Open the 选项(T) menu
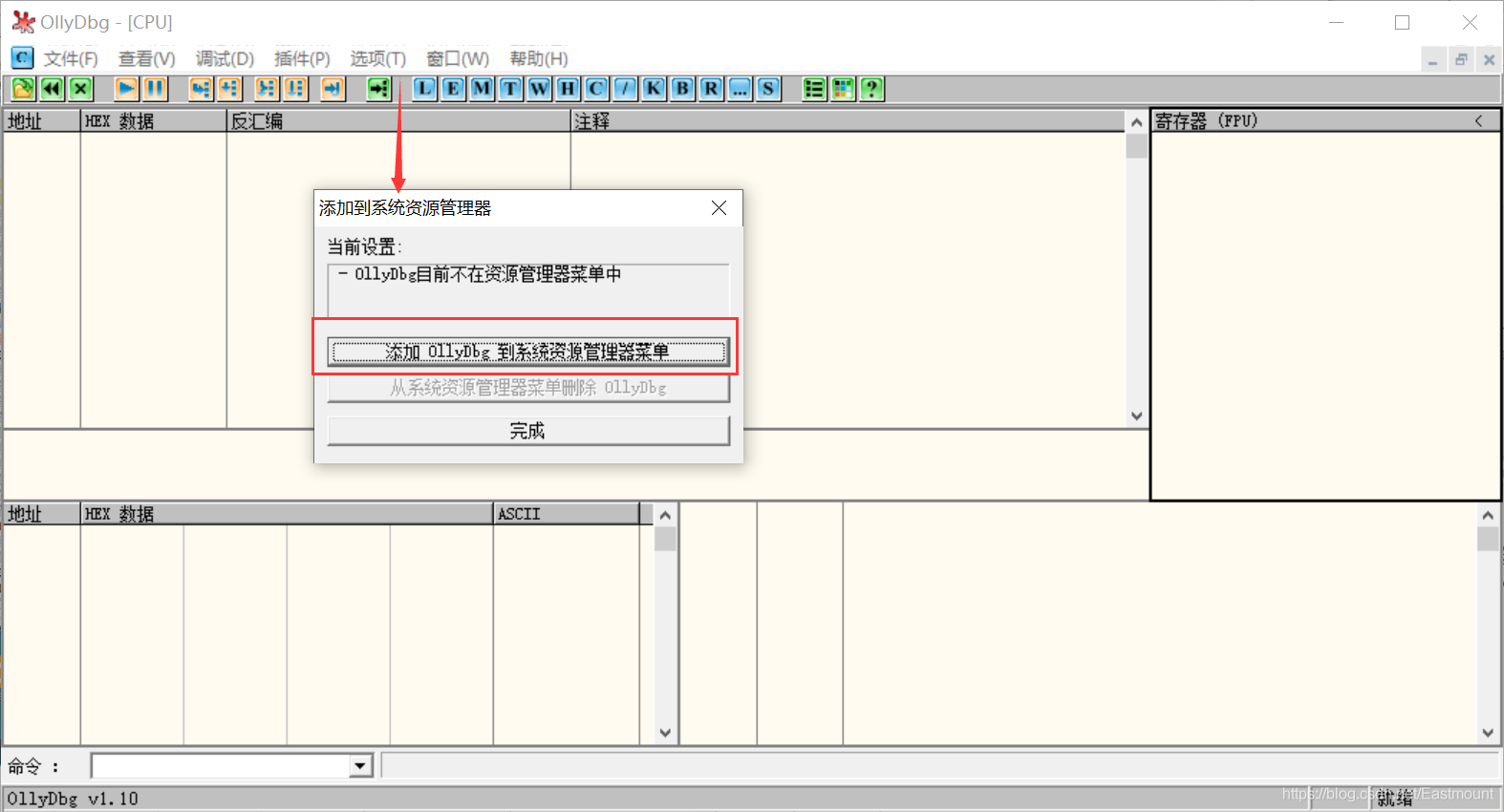Viewport: 1504px width, 812px height. pos(377,59)
